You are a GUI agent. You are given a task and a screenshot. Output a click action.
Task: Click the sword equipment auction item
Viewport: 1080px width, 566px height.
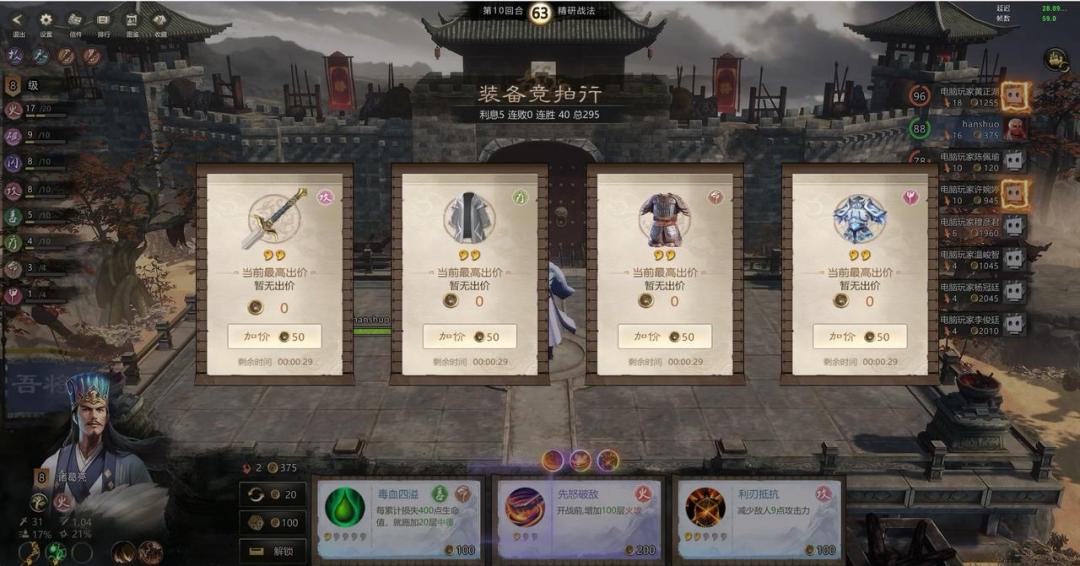(x=275, y=218)
